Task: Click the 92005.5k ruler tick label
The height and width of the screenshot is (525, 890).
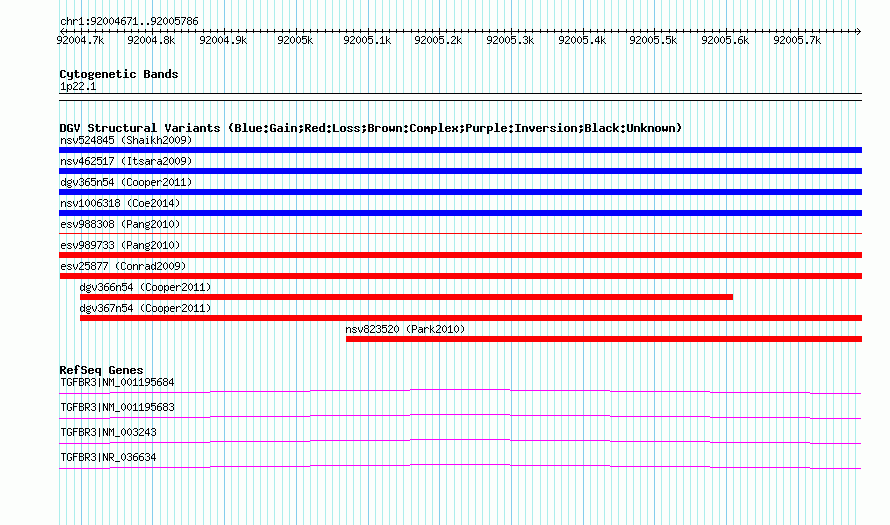Action: point(653,40)
